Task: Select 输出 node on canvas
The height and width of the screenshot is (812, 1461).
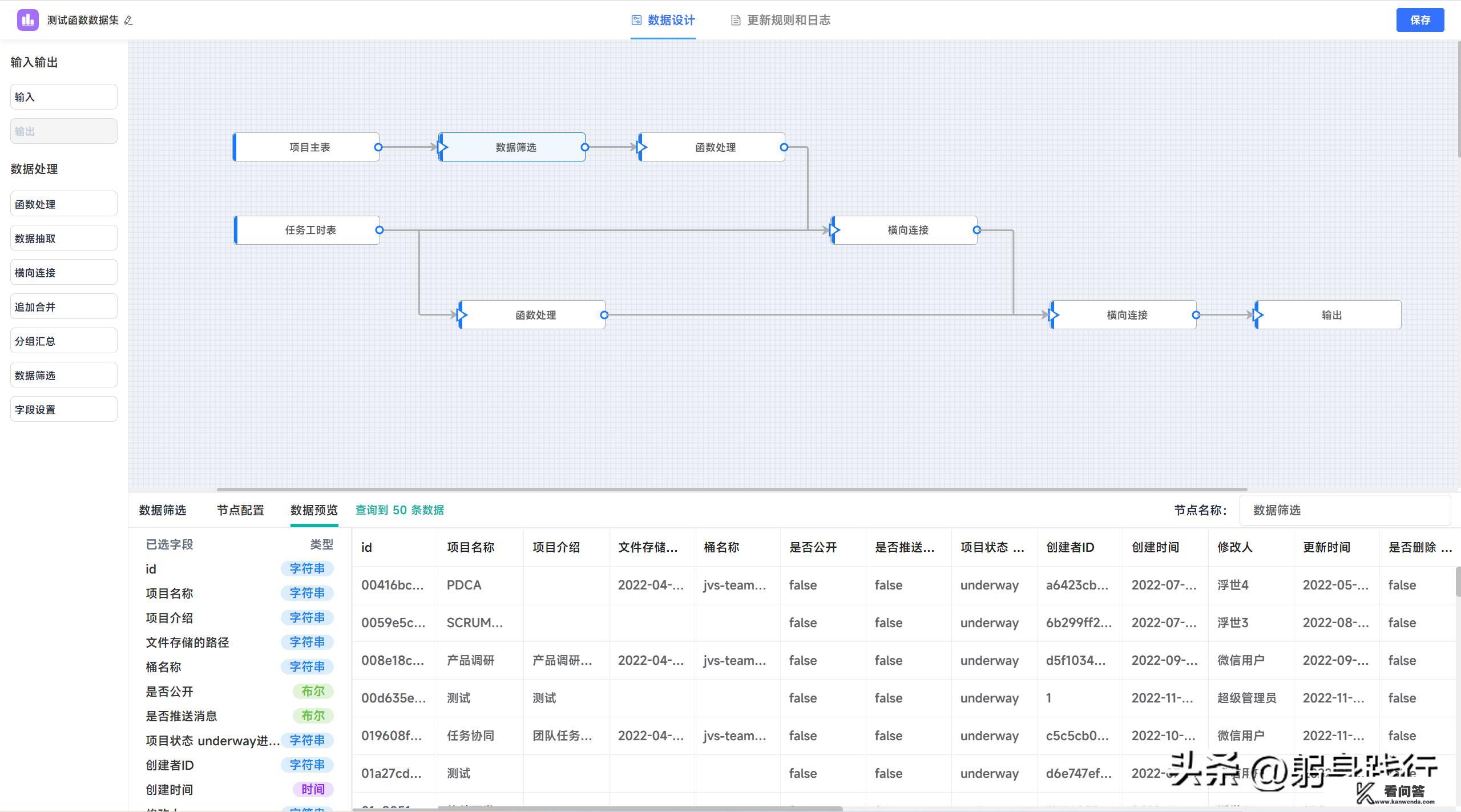Action: 1328,314
